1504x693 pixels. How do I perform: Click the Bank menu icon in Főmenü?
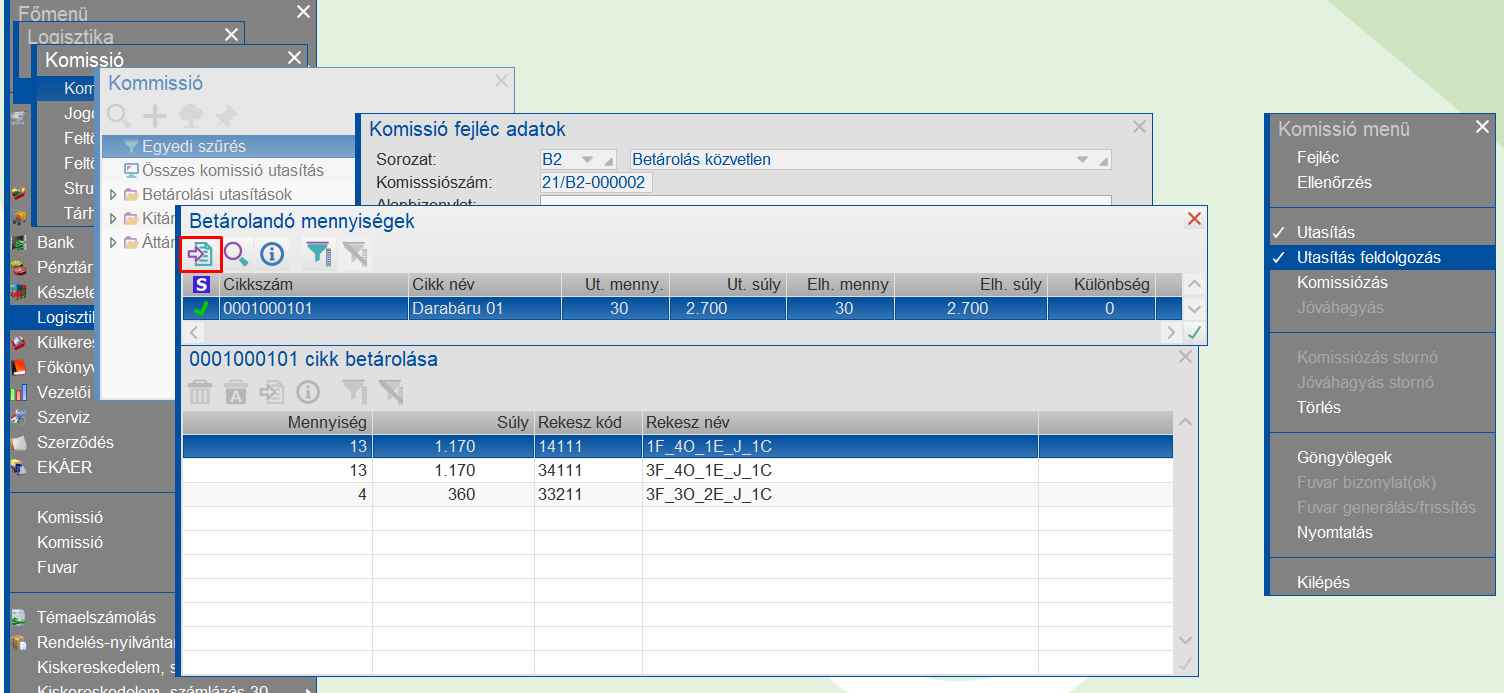(18, 242)
